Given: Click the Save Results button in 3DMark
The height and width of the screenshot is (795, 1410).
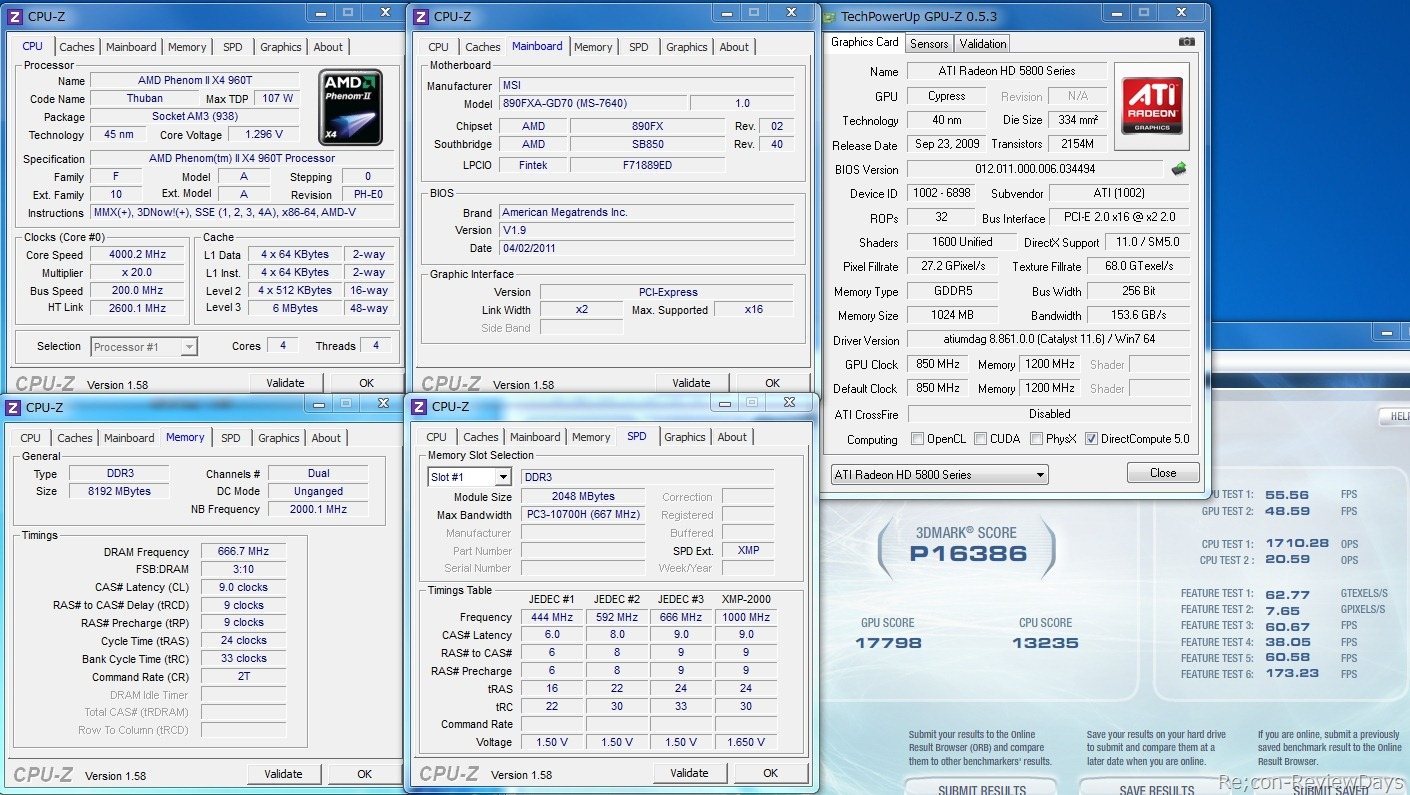Looking at the screenshot, I should click(1156, 788).
